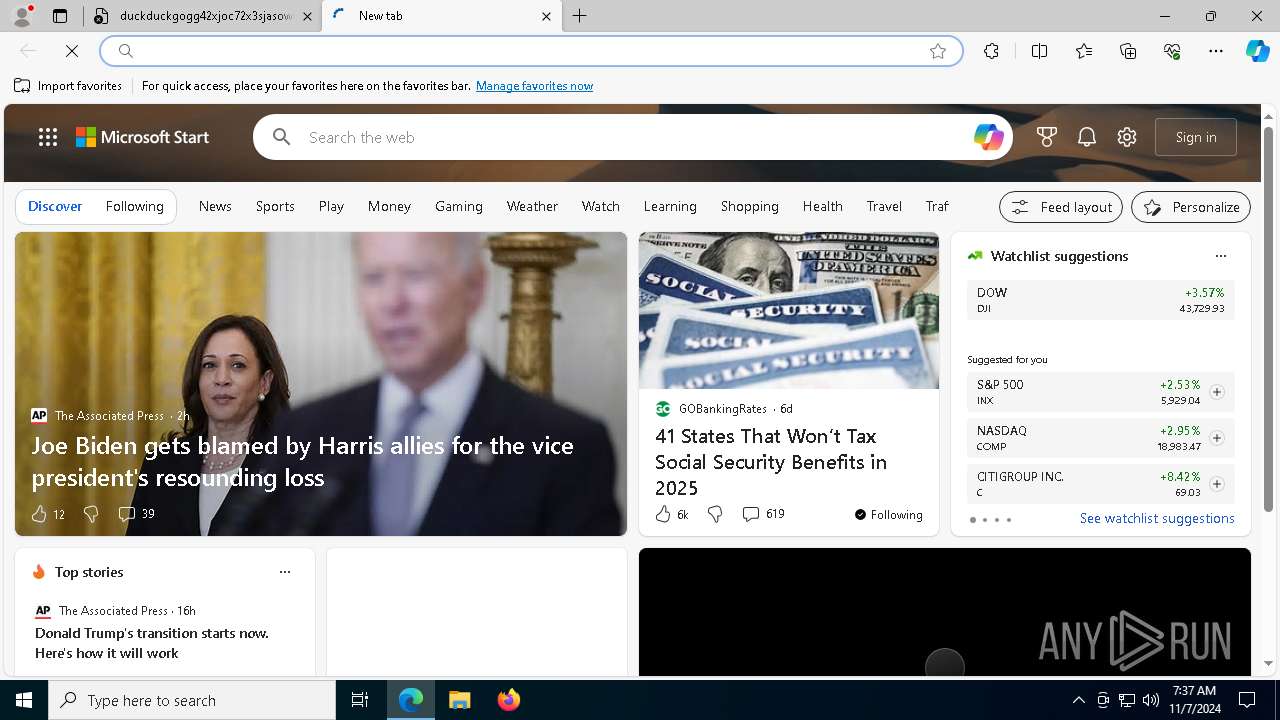Switch to the Following feed
Viewport: 1280px width, 720px height.
134,206
